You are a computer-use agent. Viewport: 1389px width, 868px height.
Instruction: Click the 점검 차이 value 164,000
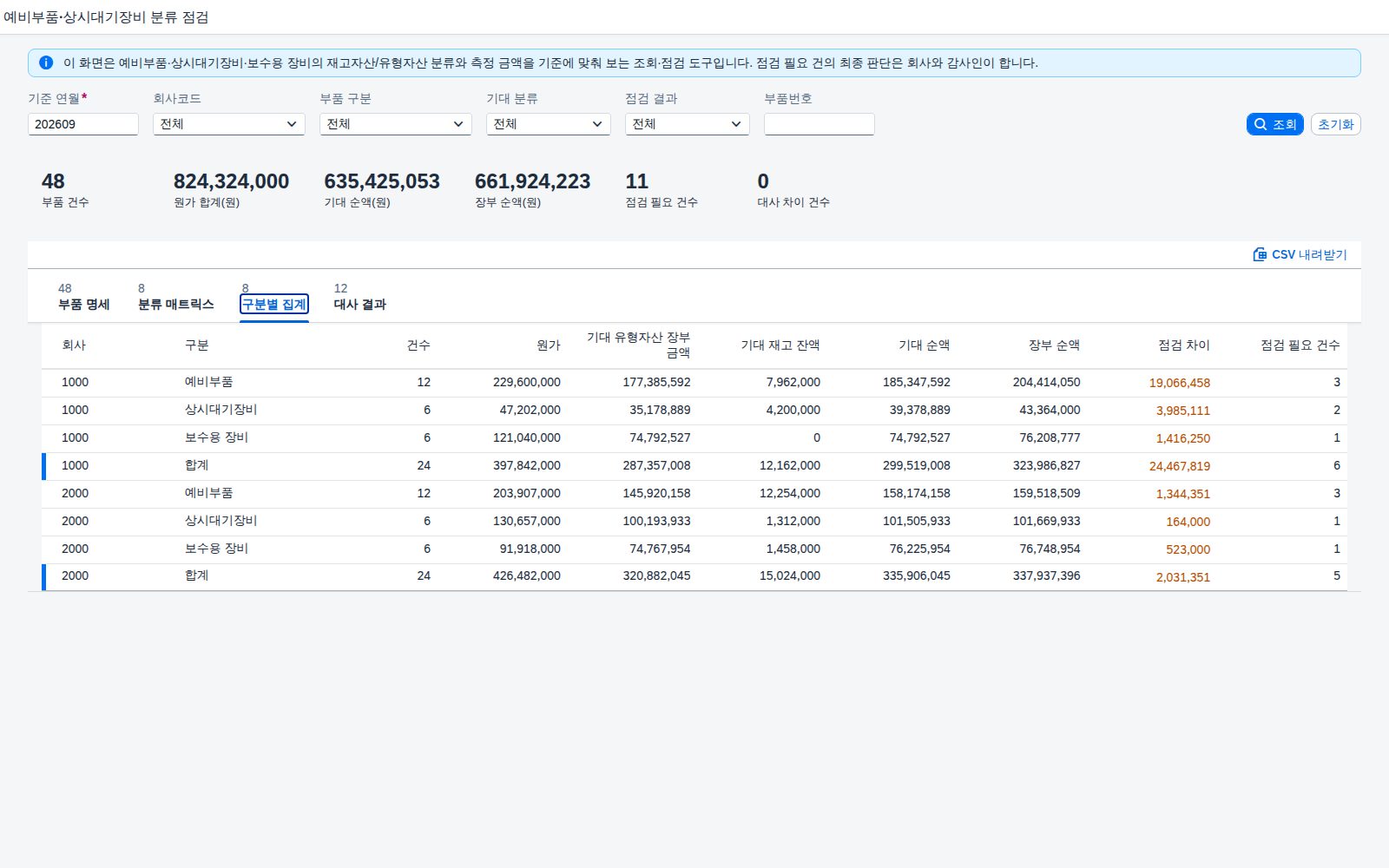tap(1188, 522)
